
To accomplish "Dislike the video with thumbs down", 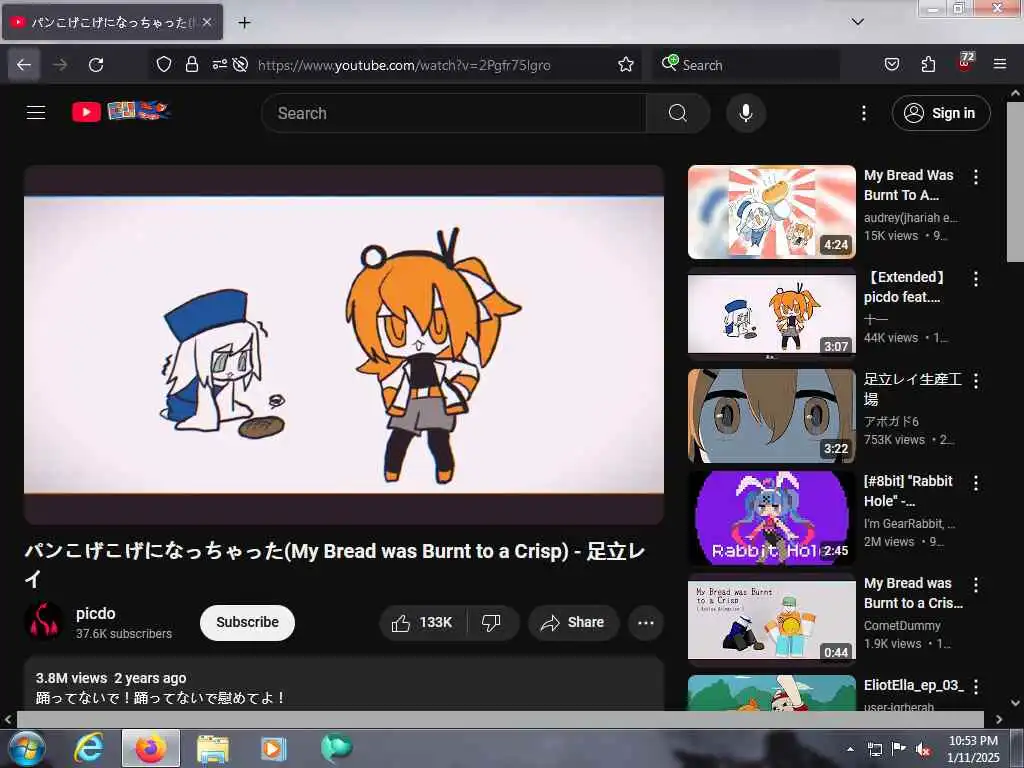I will (x=492, y=622).
